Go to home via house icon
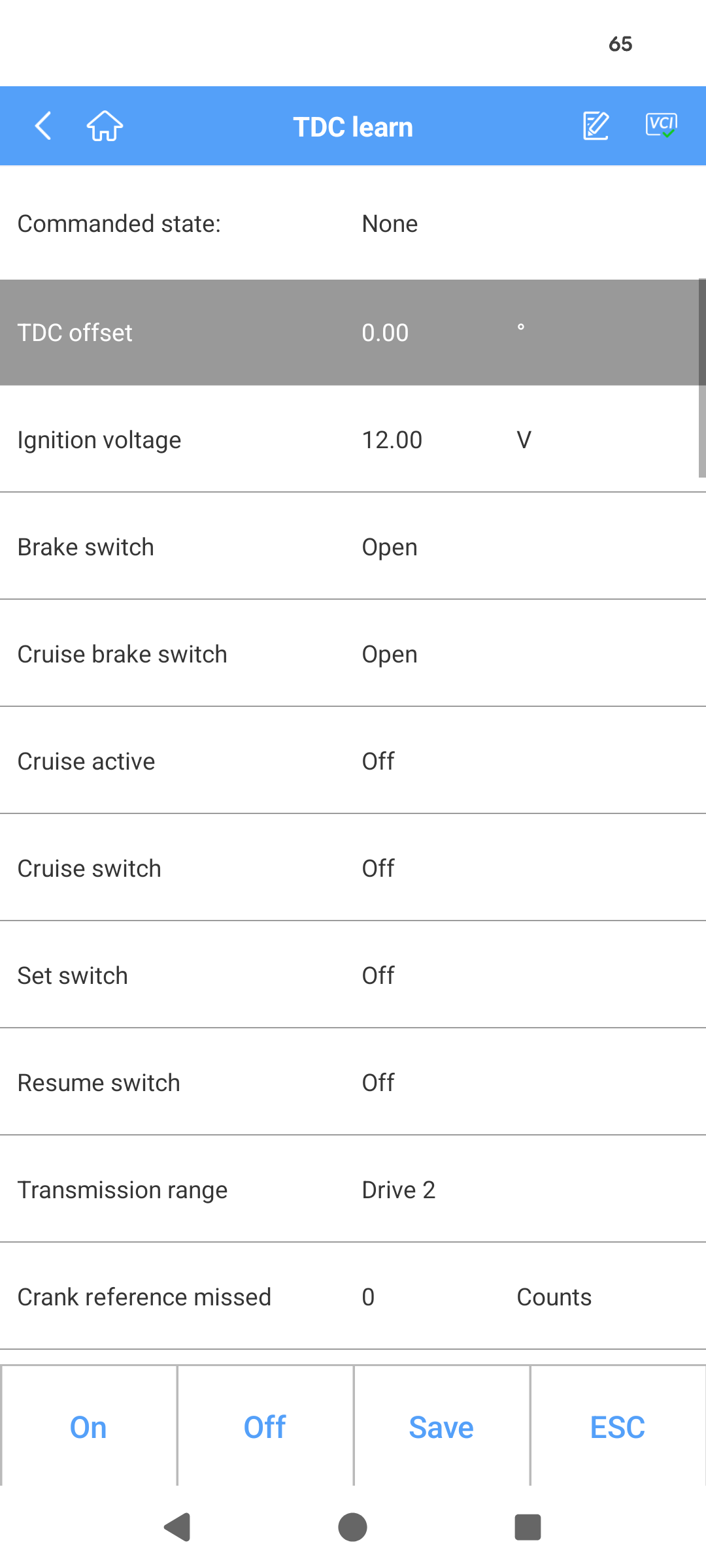Image resolution: width=706 pixels, height=1568 pixels. [x=105, y=126]
